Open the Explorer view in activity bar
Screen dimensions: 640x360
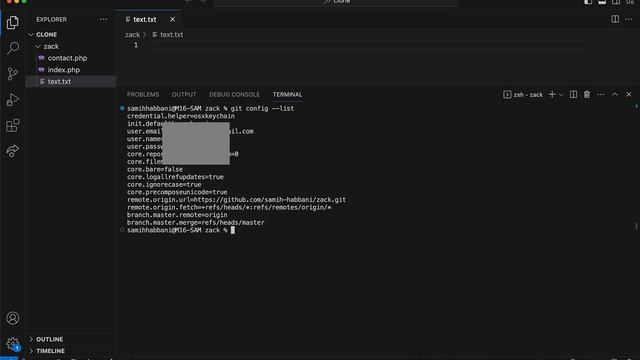[13, 22]
